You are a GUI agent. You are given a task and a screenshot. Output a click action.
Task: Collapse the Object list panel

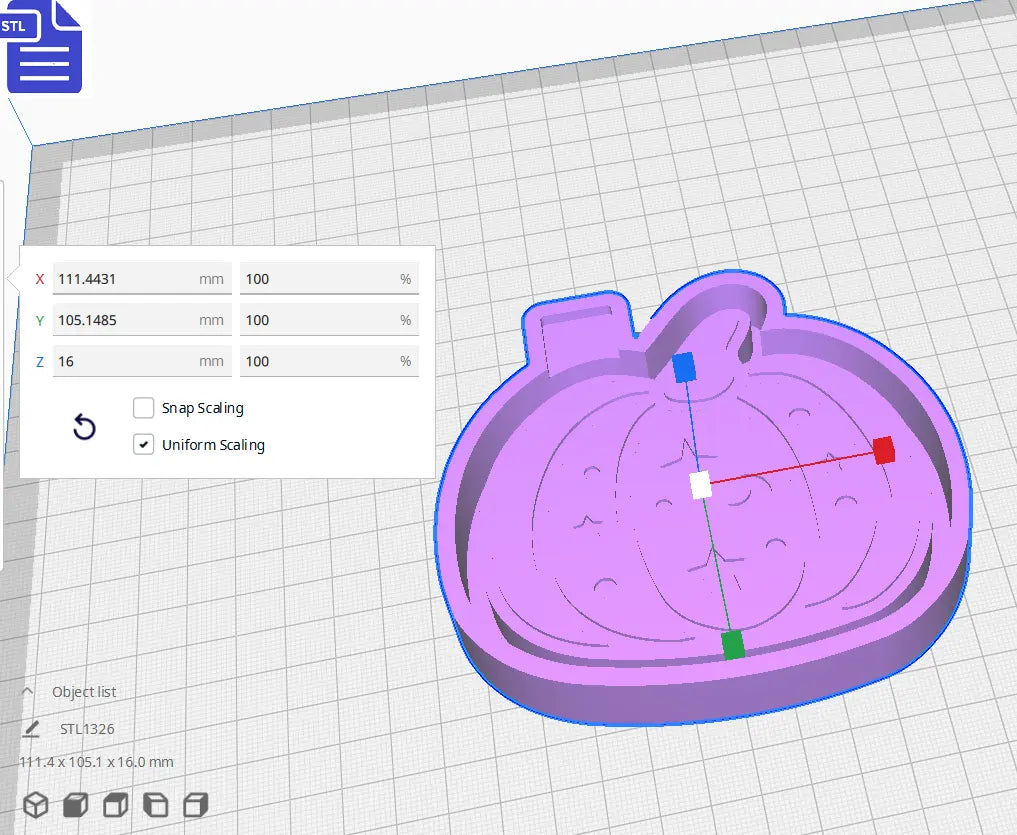[x=27, y=691]
